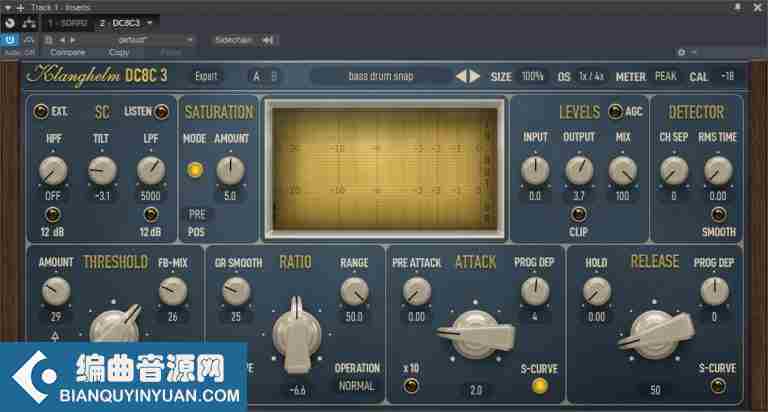The height and width of the screenshot is (412, 768).
Task: Toggle the SC LISTEN LED
Action: pyautogui.click(x=161, y=112)
